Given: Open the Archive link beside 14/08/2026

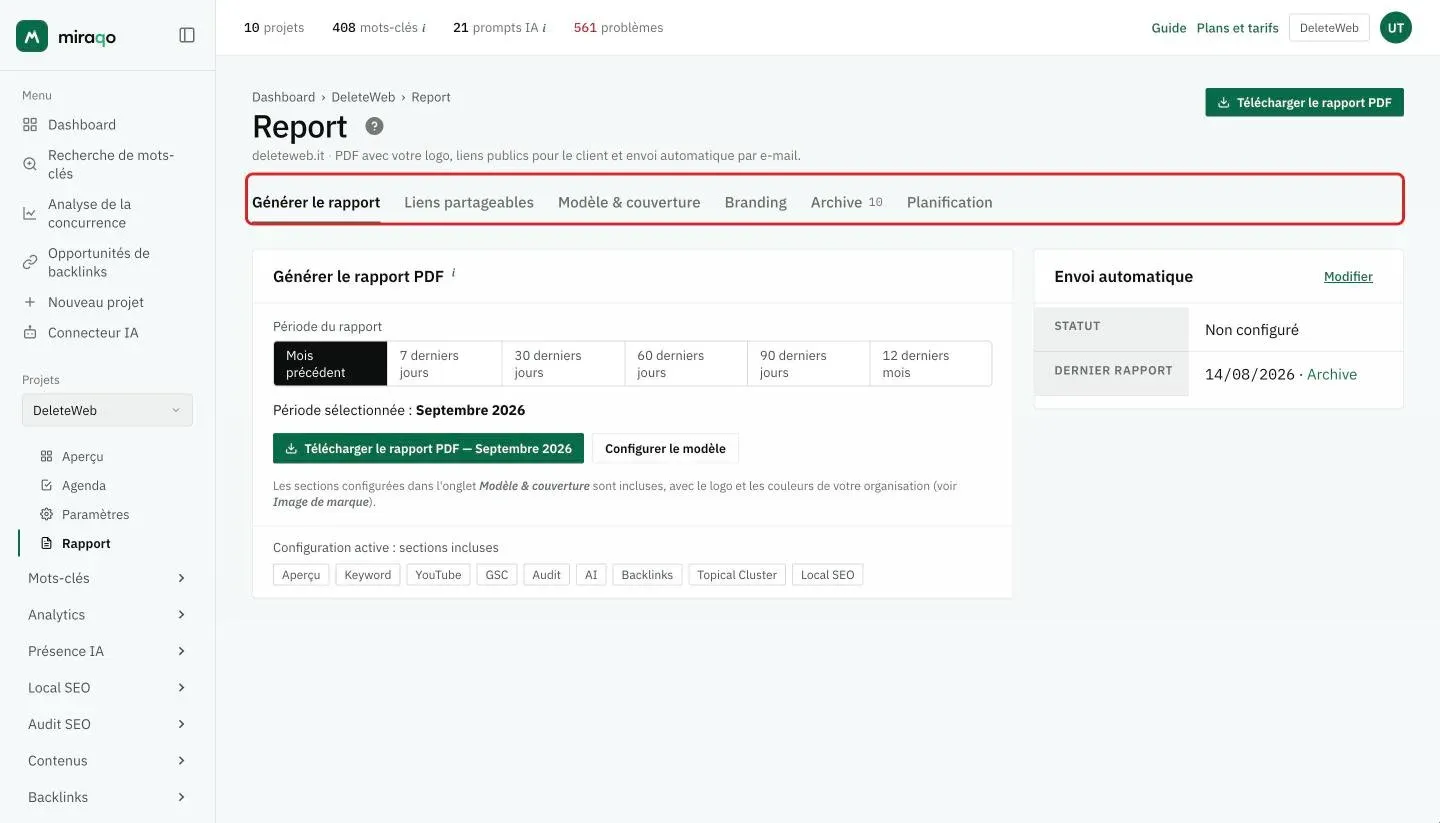Looking at the screenshot, I should coord(1332,374).
